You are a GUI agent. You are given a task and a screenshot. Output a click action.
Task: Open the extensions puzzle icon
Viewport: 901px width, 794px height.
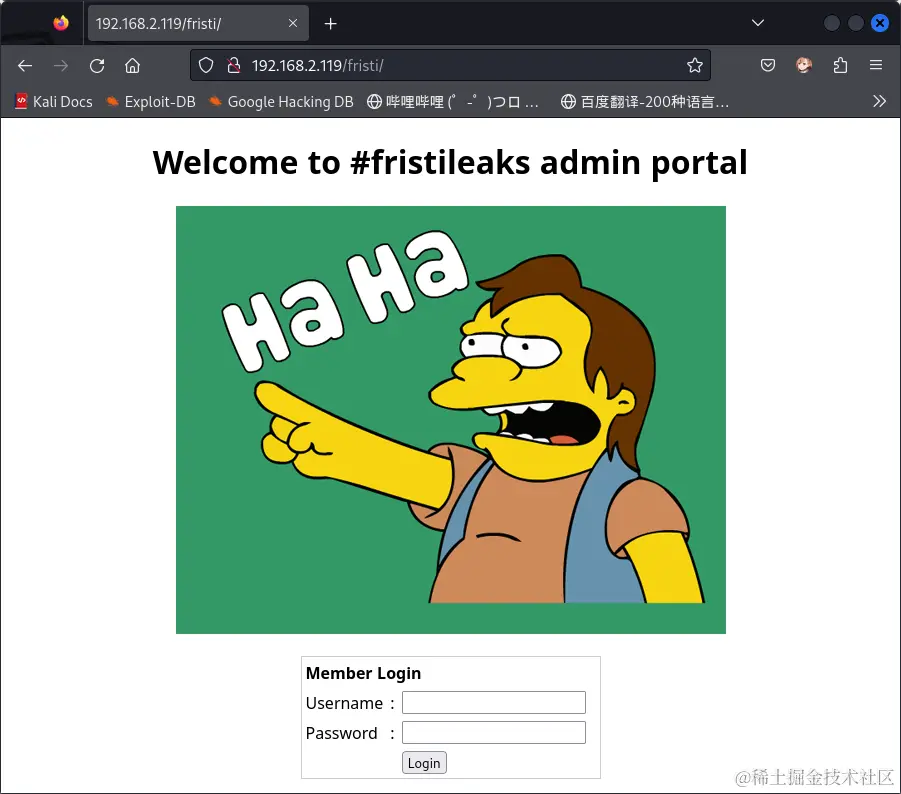[840, 65]
